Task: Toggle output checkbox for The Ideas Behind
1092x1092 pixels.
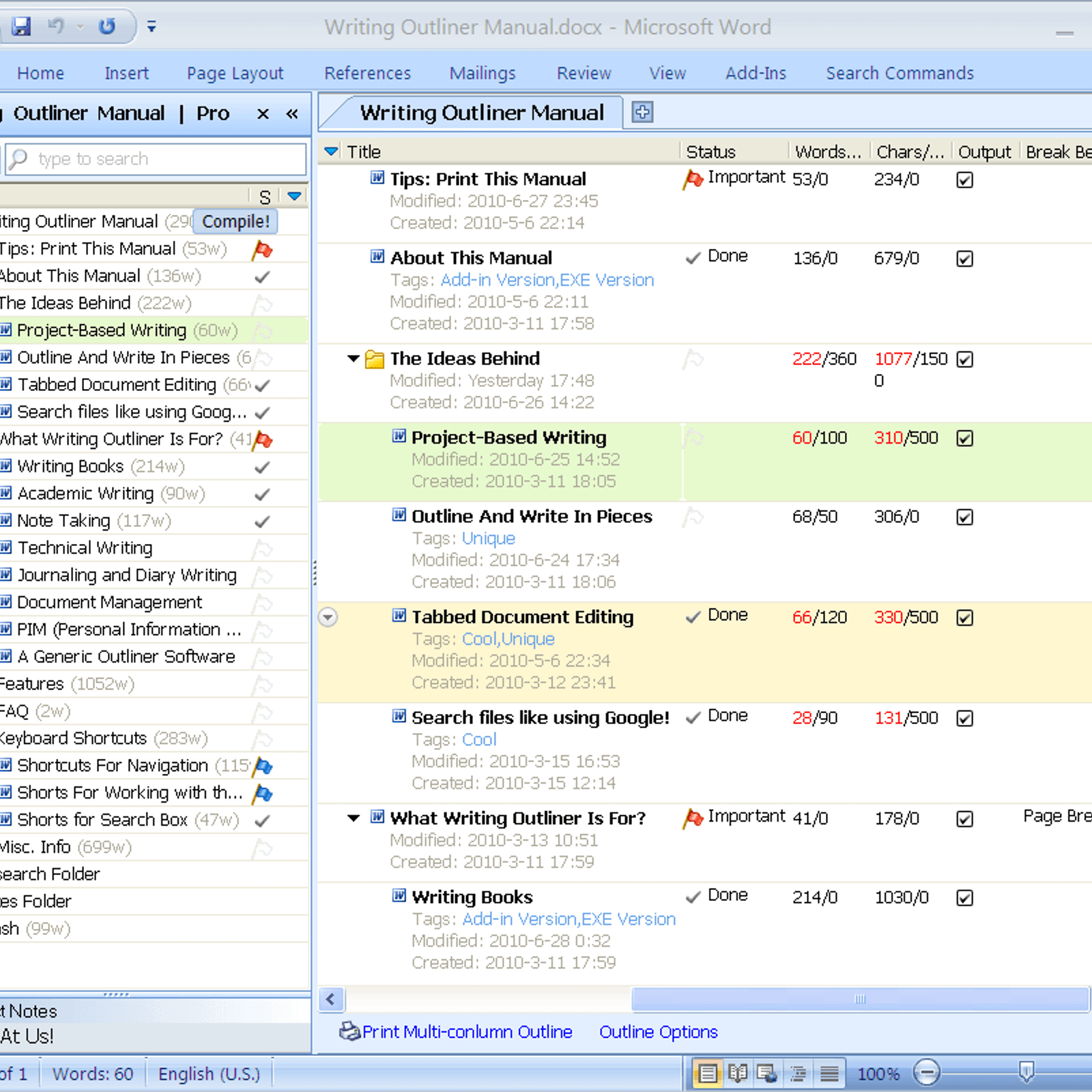Action: (964, 360)
